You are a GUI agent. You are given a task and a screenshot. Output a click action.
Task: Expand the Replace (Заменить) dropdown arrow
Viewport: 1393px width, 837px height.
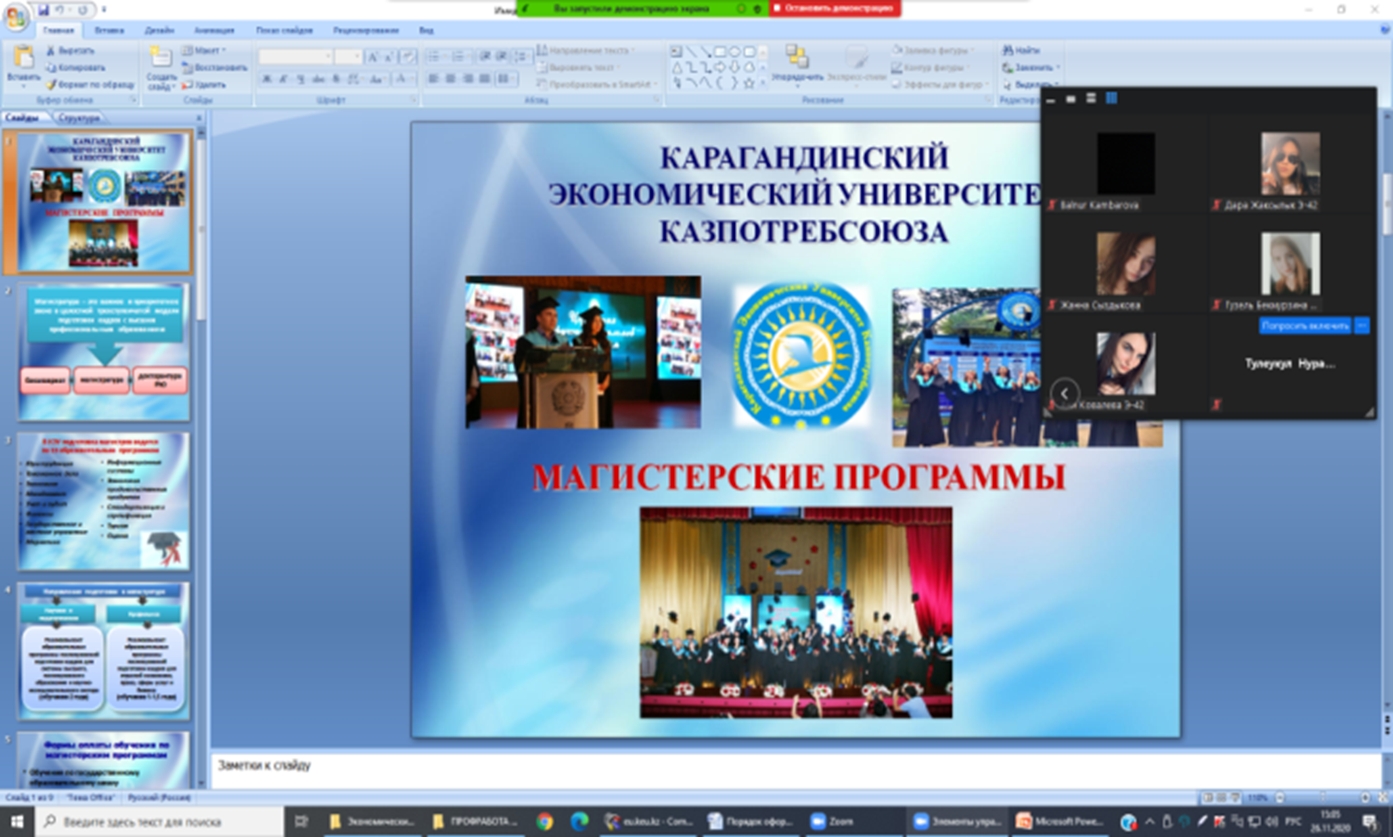(1058, 68)
